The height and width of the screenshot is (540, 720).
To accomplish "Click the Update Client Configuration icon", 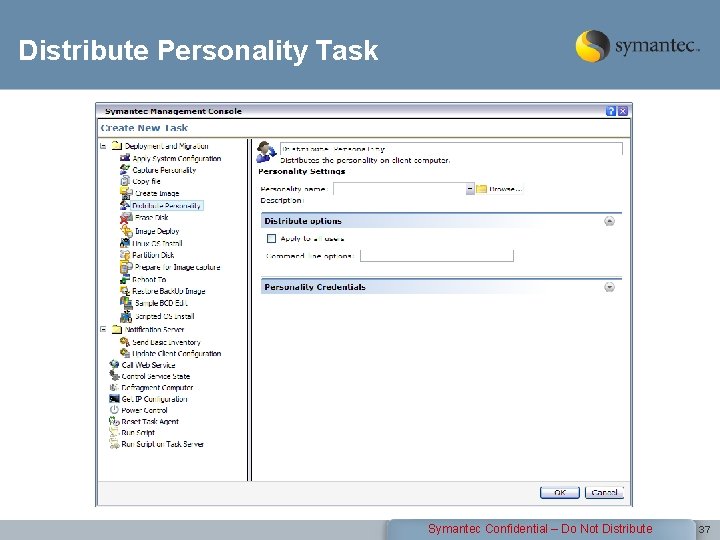I will (125, 353).
